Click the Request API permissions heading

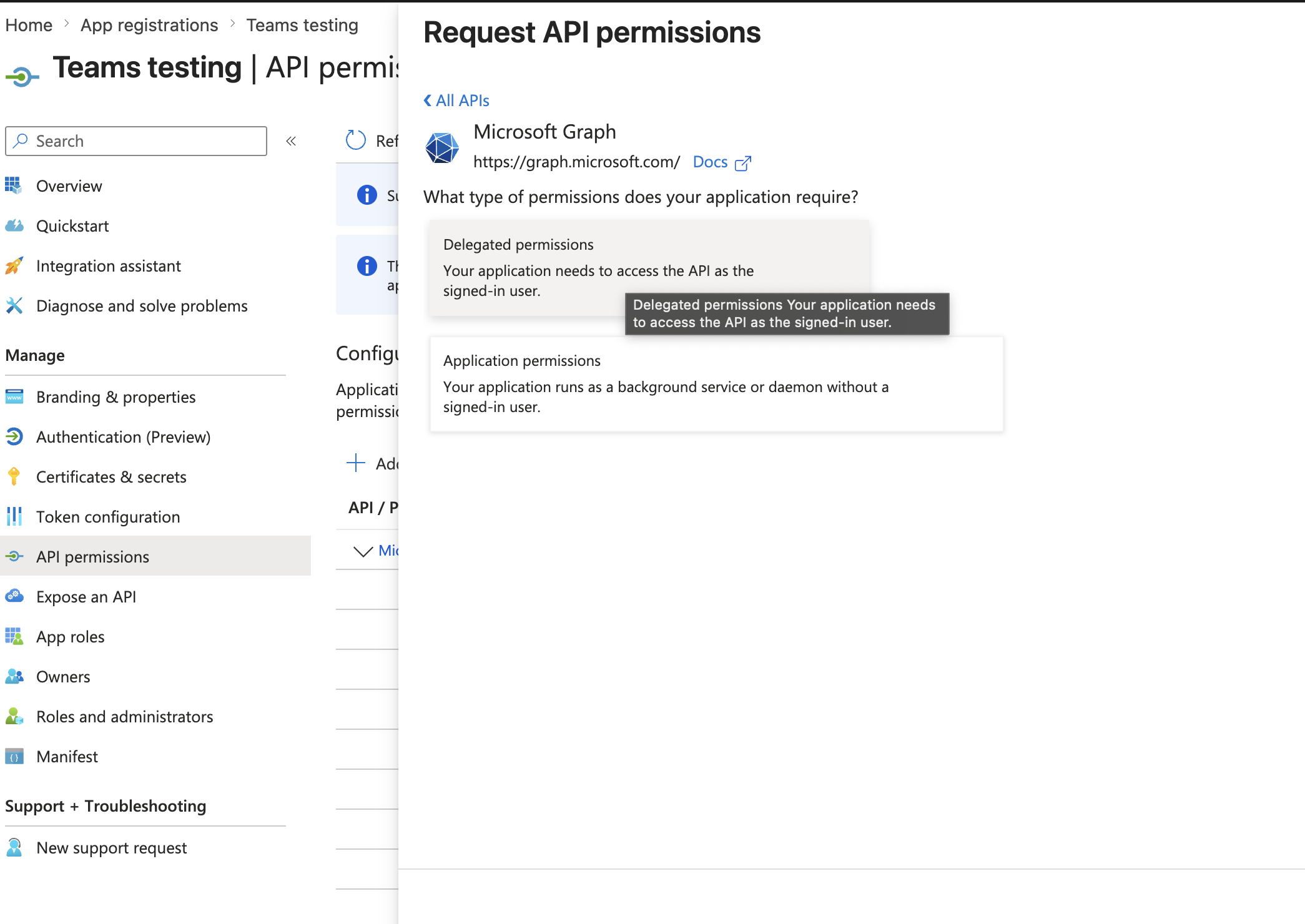click(592, 32)
